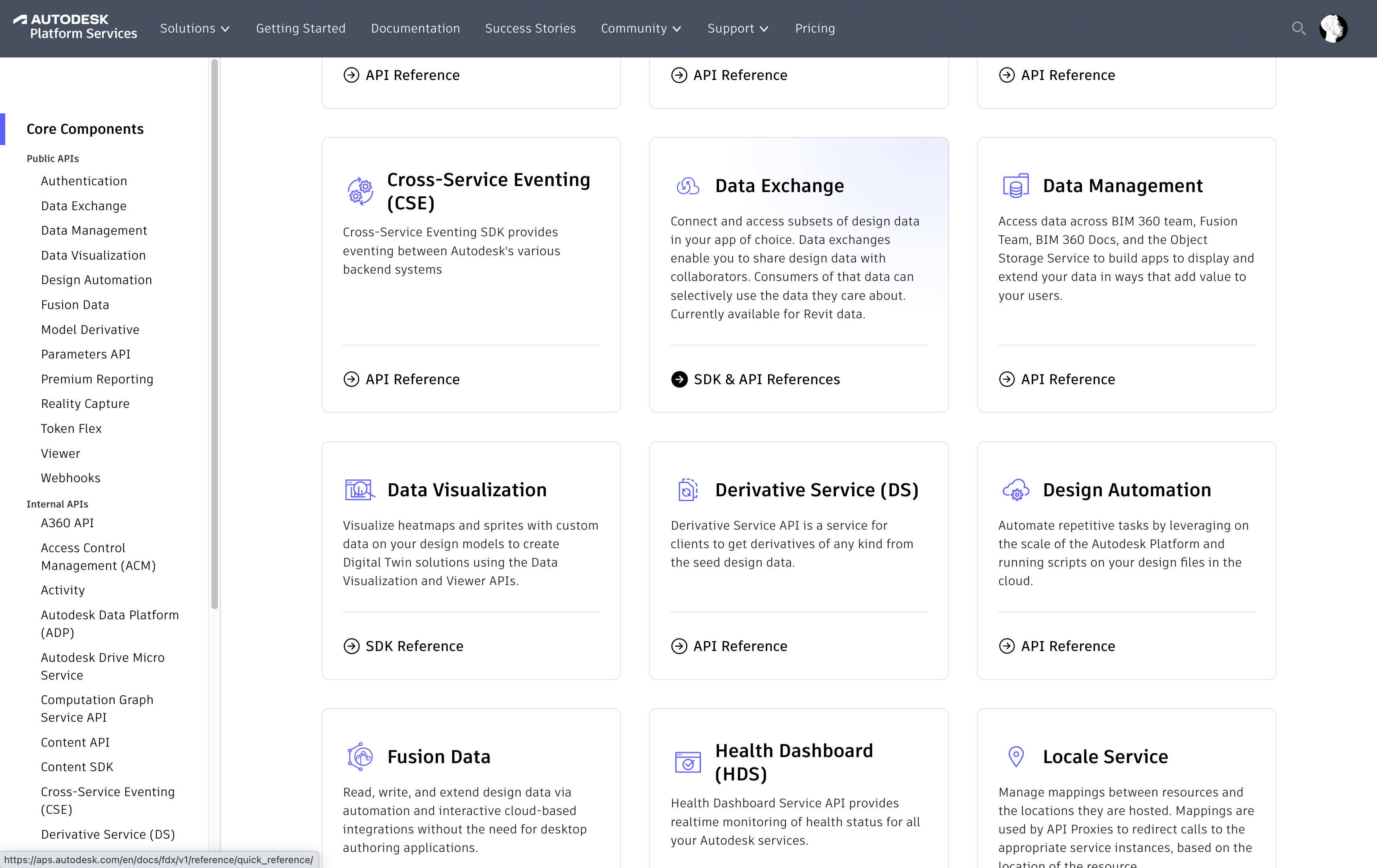Click the Data Visualization card icon
Image resolution: width=1377 pixels, height=868 pixels.
click(x=360, y=490)
